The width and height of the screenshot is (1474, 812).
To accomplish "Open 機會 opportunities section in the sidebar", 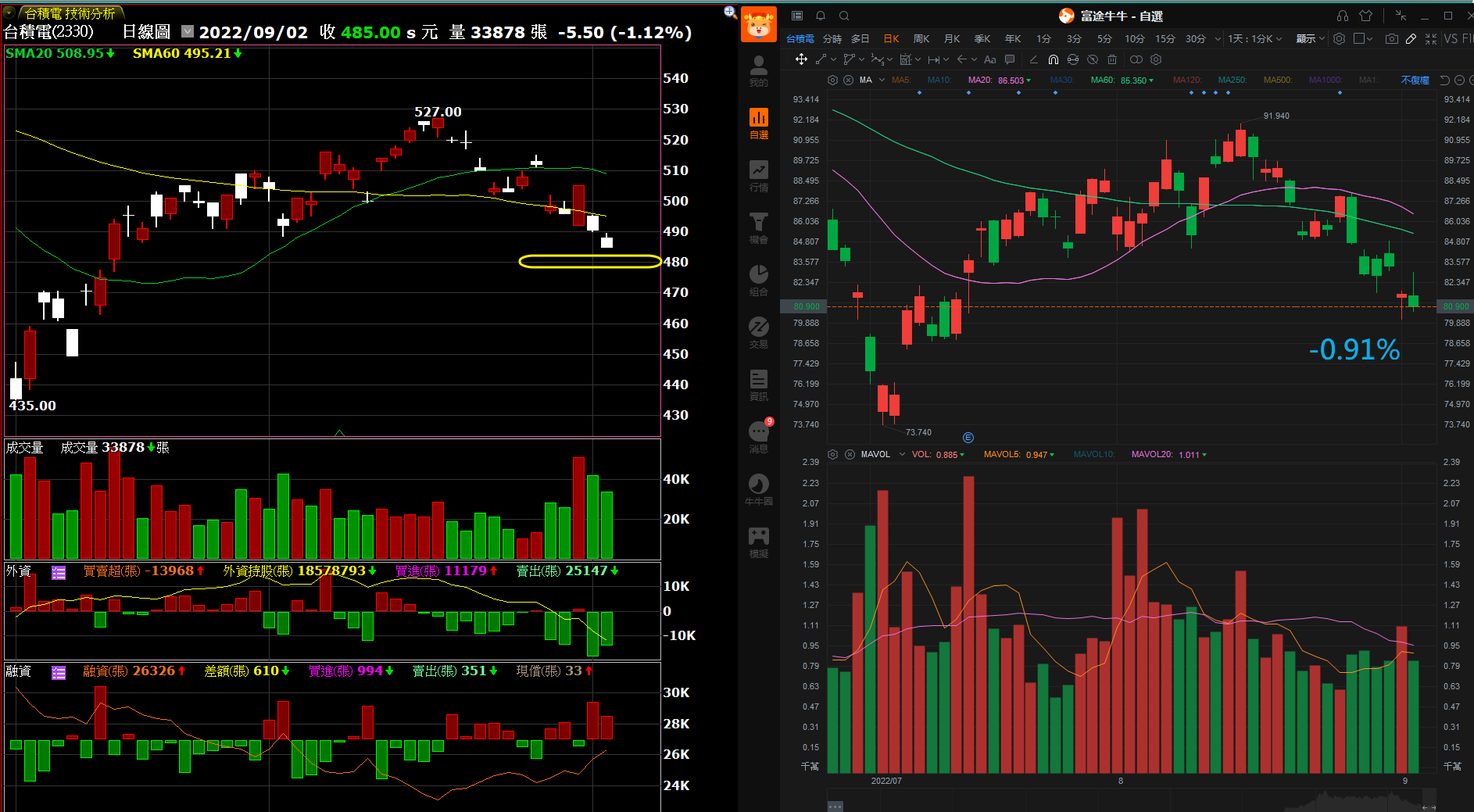I will [759, 227].
